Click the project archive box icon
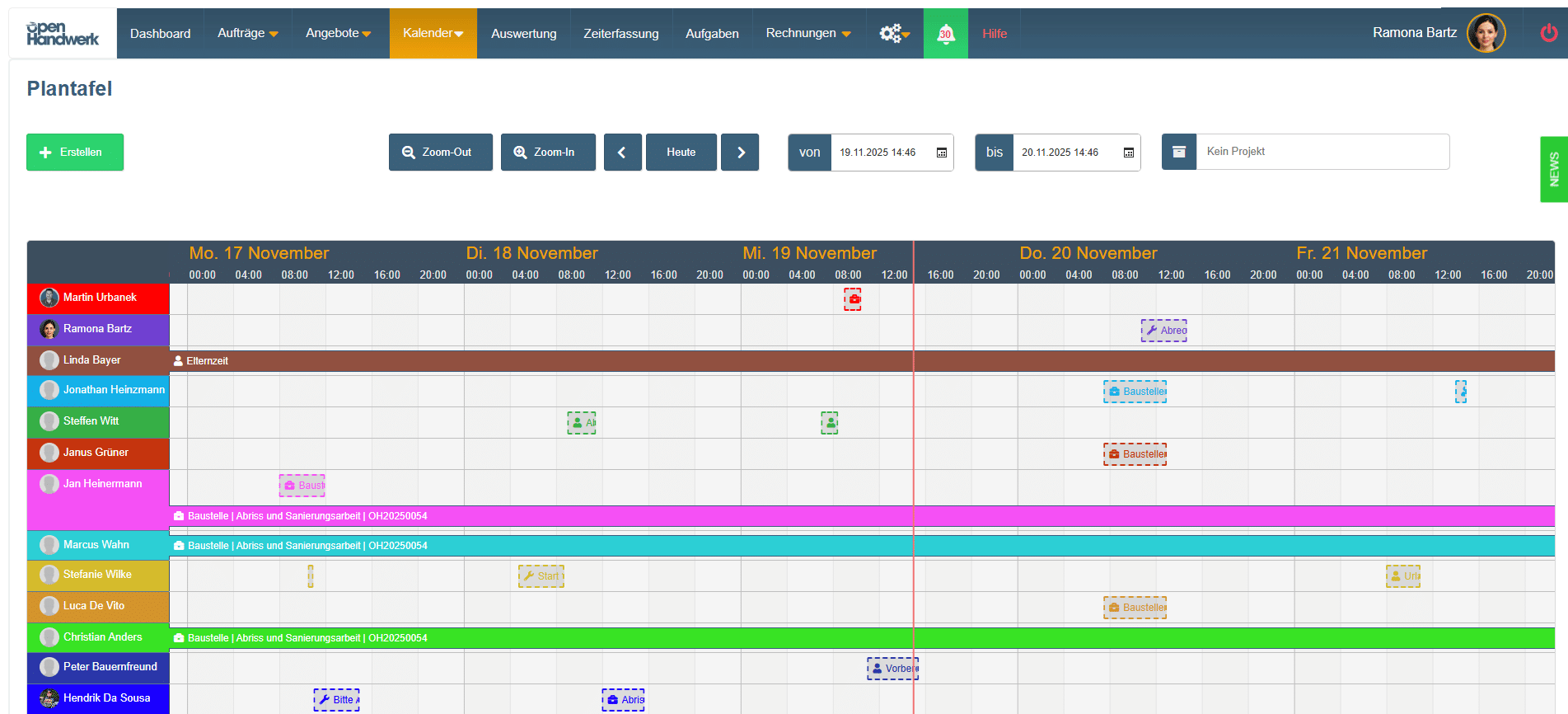The width and height of the screenshot is (1568, 714). (x=1178, y=153)
